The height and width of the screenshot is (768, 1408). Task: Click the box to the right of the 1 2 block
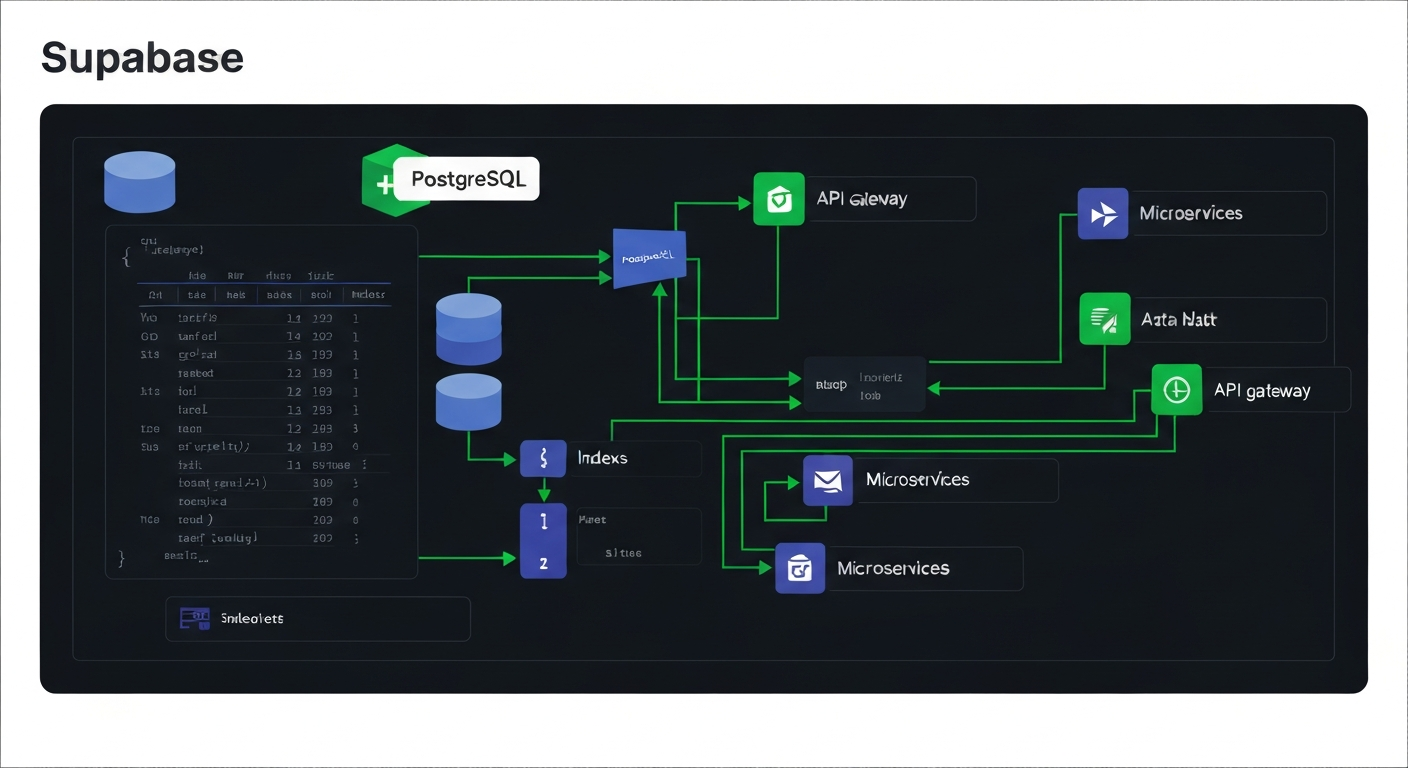(x=639, y=536)
